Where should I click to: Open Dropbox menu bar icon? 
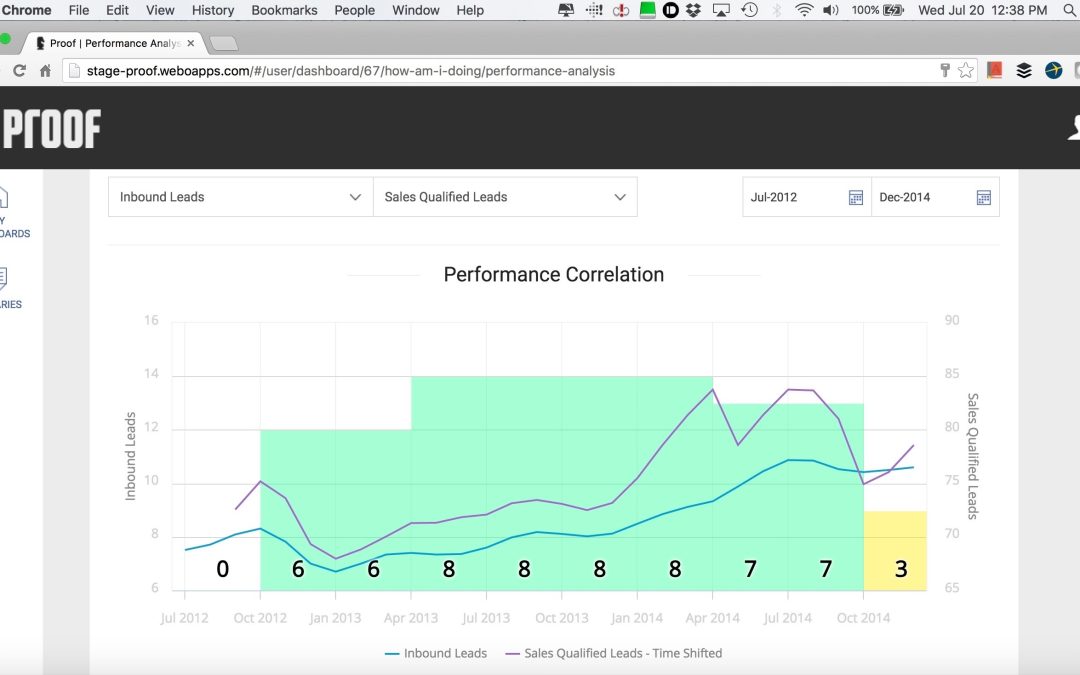[694, 10]
